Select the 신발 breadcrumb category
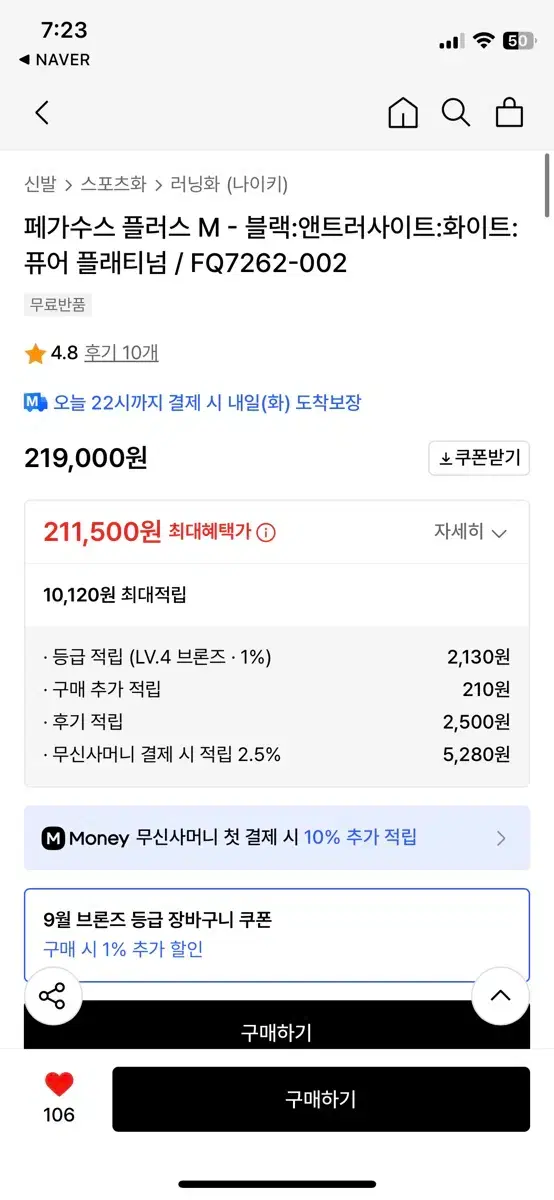This screenshot has width=554, height=1200. coord(39,184)
